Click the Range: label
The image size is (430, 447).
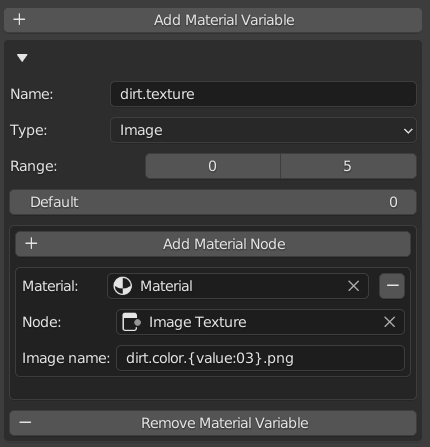click(x=34, y=166)
